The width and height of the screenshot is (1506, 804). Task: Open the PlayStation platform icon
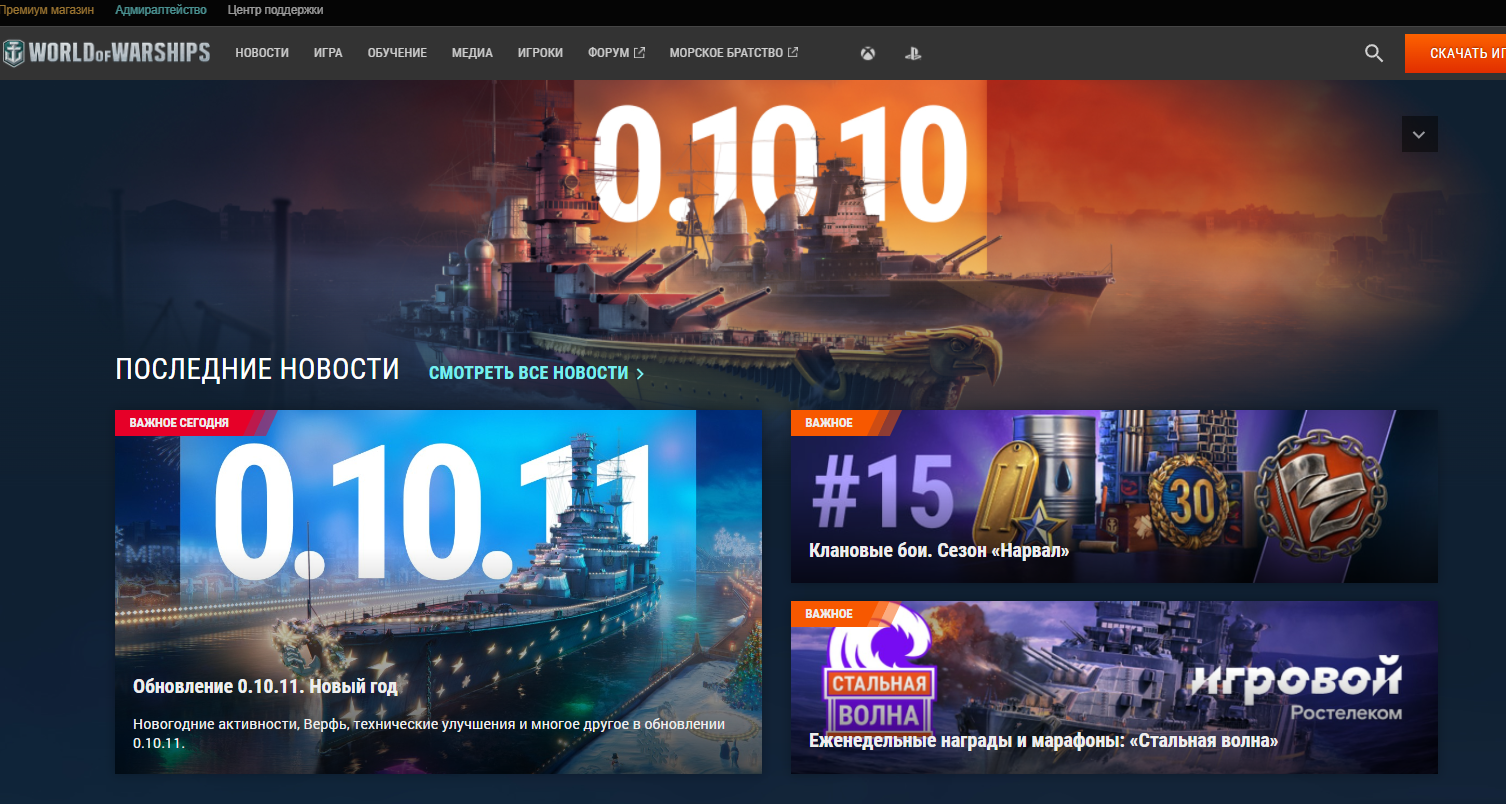[x=913, y=53]
